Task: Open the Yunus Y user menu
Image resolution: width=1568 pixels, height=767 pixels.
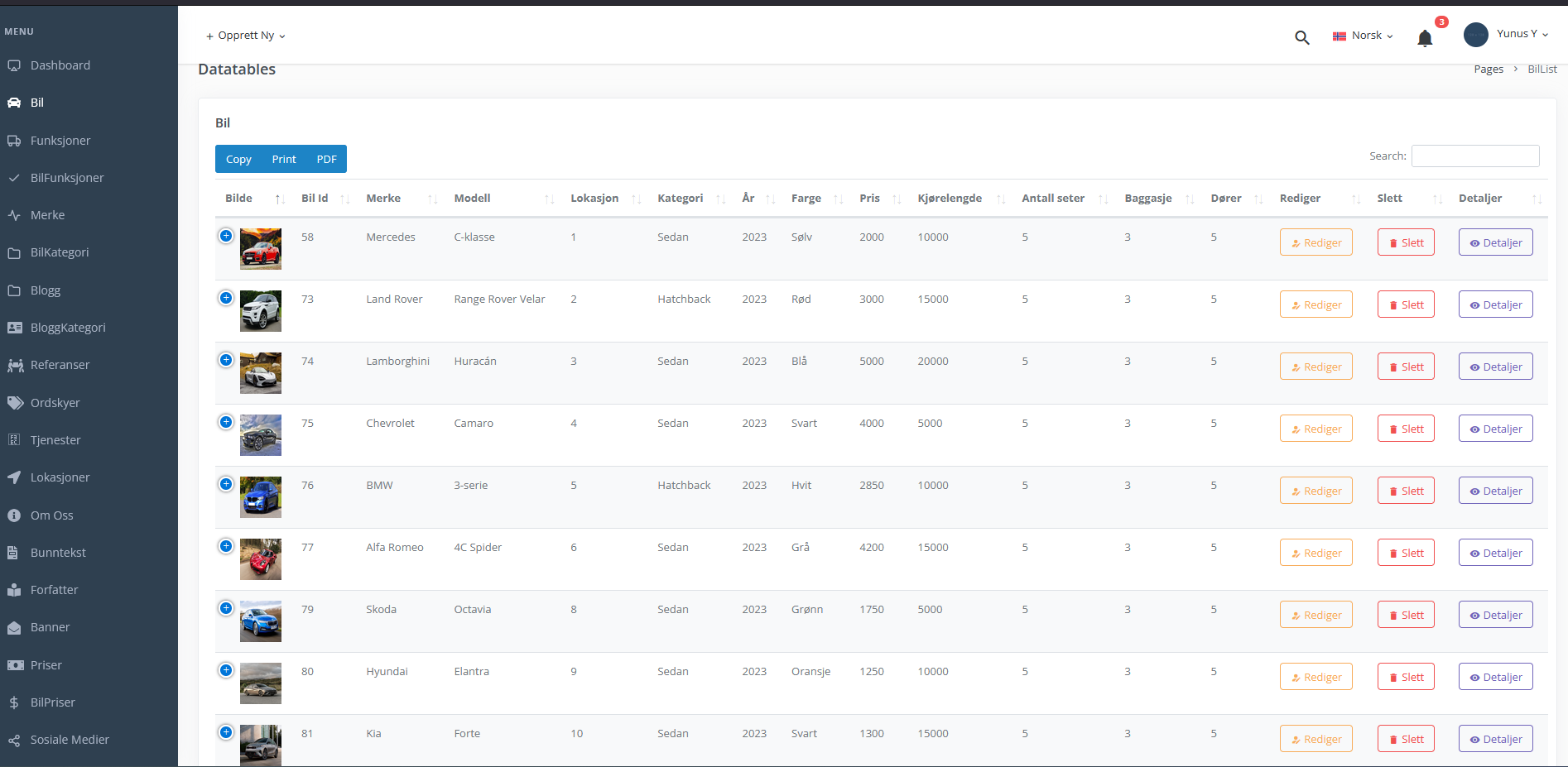Action: [1507, 34]
